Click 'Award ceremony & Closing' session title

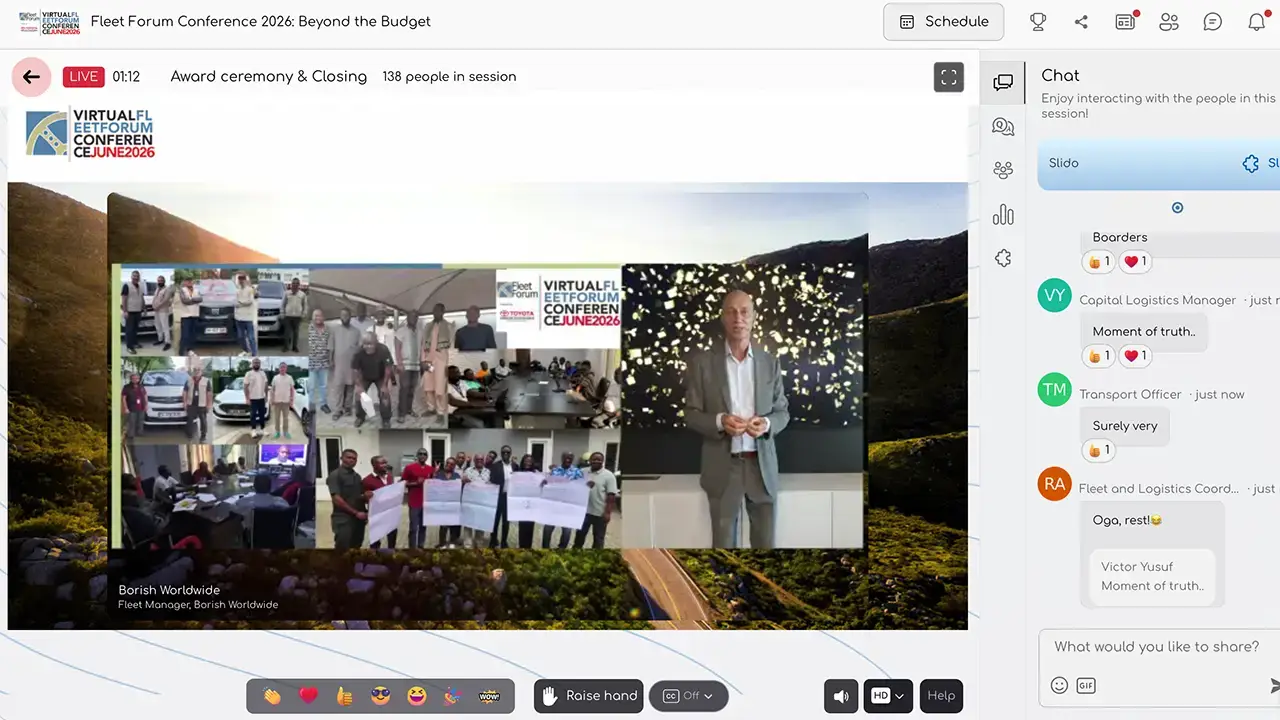(269, 77)
